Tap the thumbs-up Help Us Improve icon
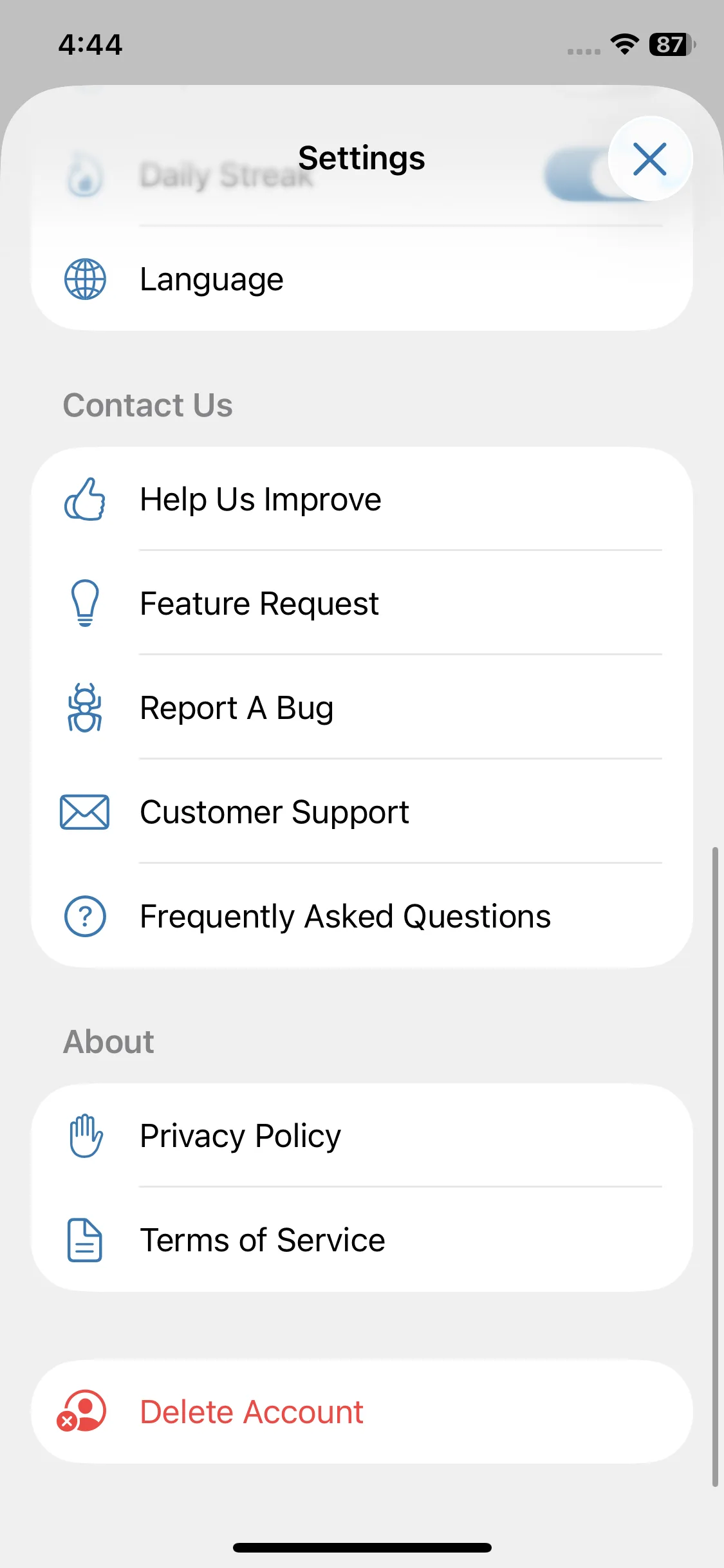The image size is (724, 1568). pyautogui.click(x=85, y=499)
